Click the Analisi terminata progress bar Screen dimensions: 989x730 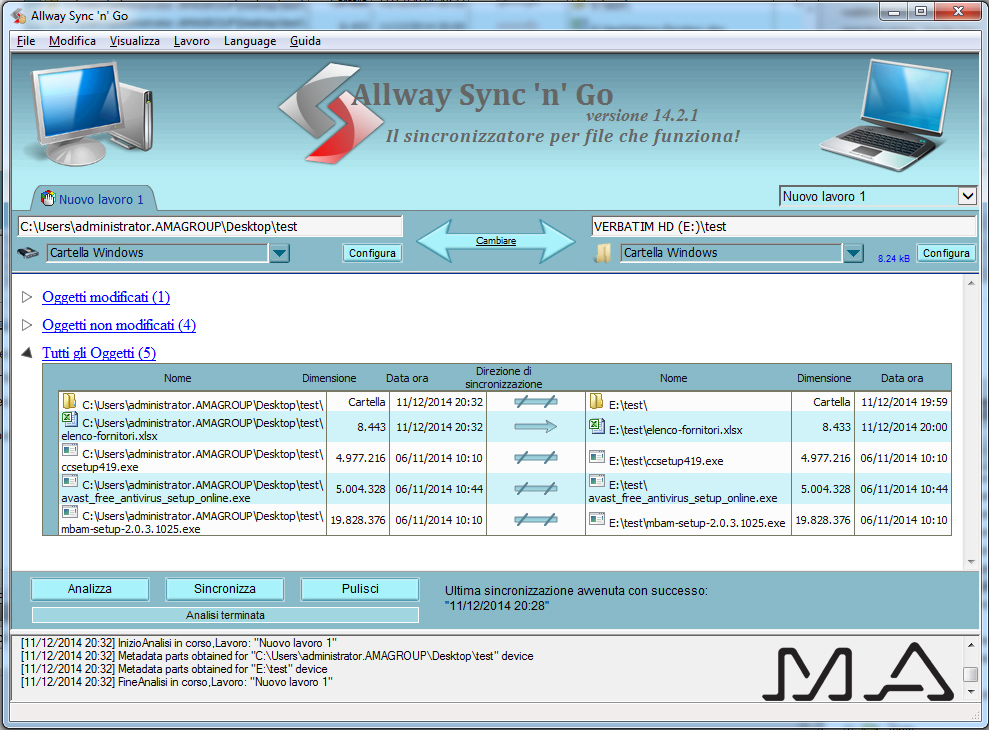pyautogui.click(x=225, y=615)
